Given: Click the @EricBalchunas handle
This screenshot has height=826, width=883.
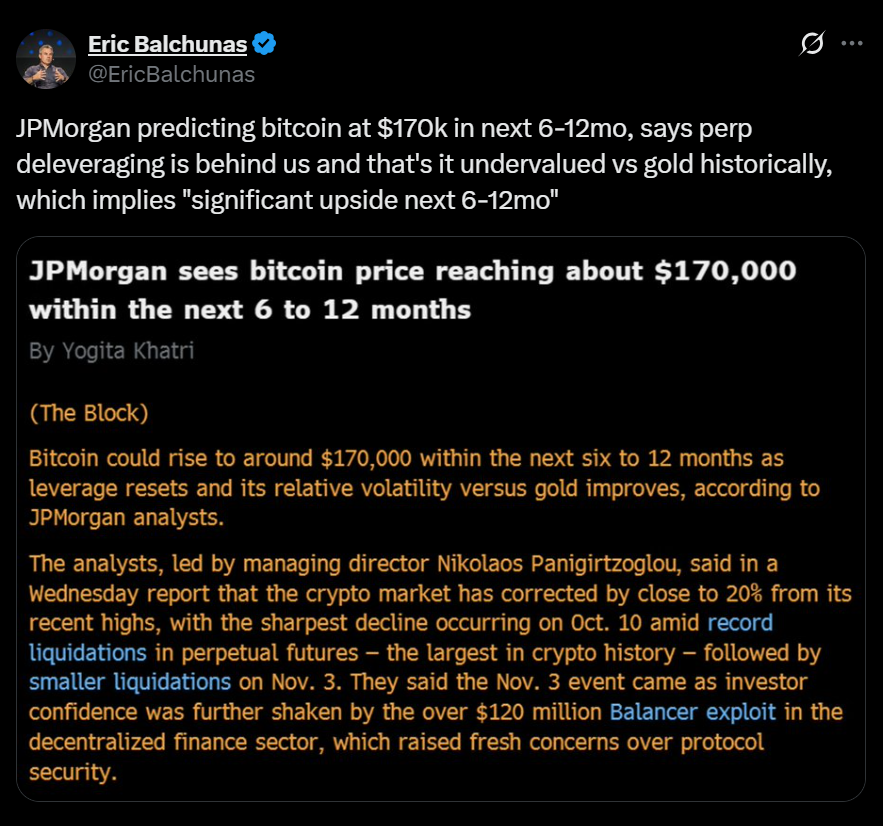Looking at the screenshot, I should point(171,74).
